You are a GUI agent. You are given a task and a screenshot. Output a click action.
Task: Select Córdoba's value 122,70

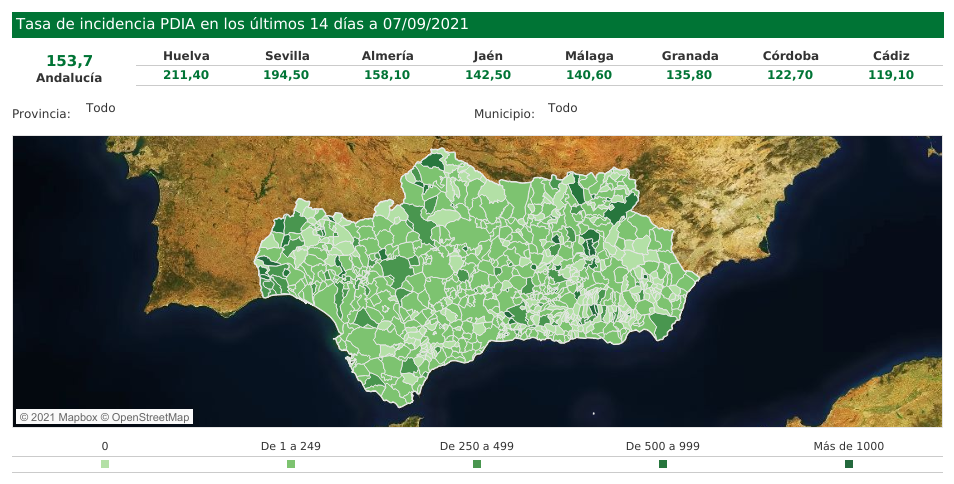(x=790, y=75)
